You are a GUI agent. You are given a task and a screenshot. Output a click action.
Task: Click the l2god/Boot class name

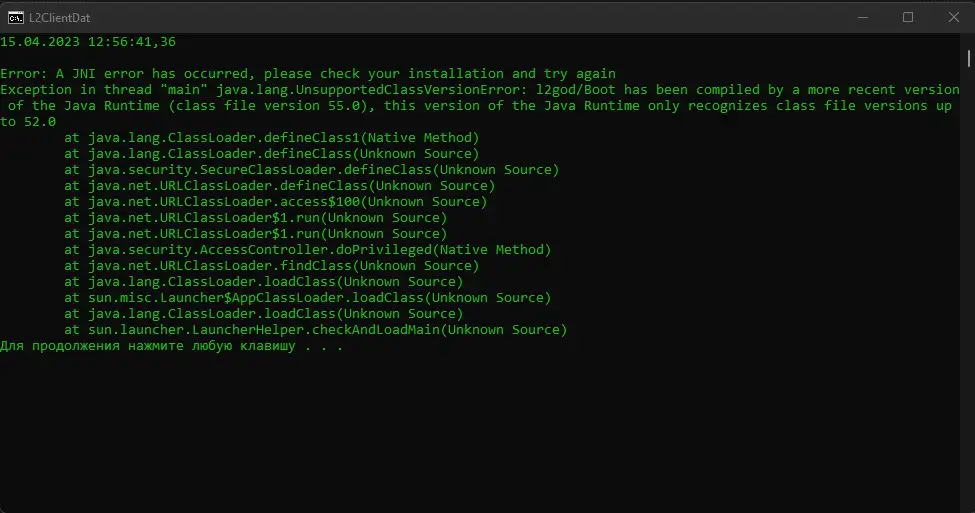point(580,89)
